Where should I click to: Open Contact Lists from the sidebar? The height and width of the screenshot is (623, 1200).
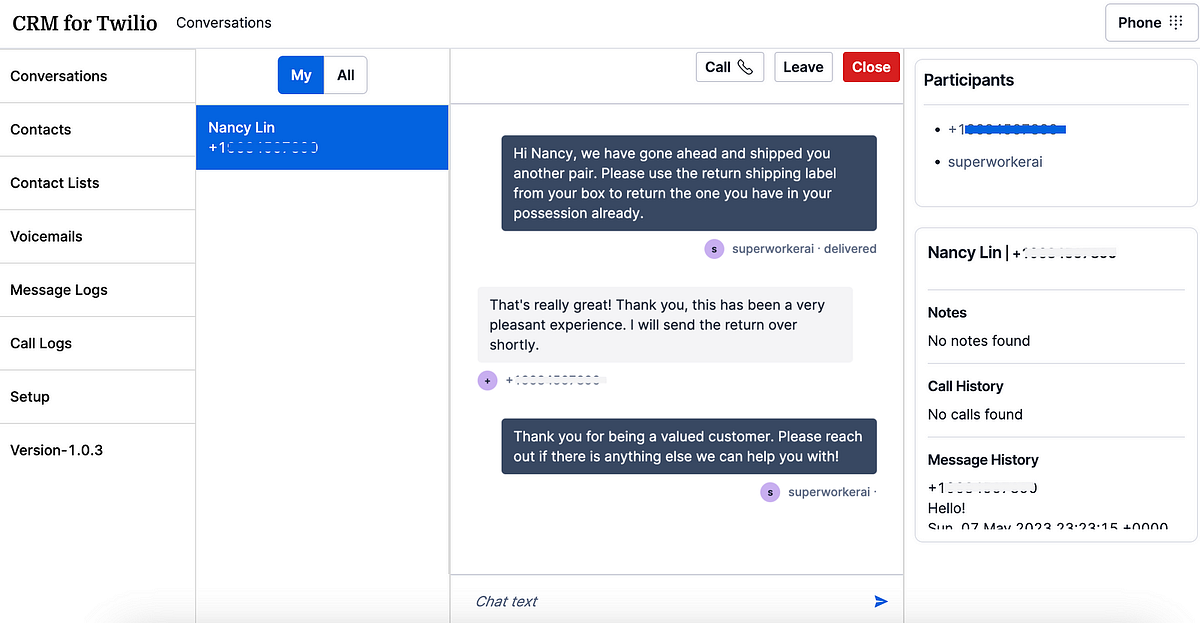[52, 183]
